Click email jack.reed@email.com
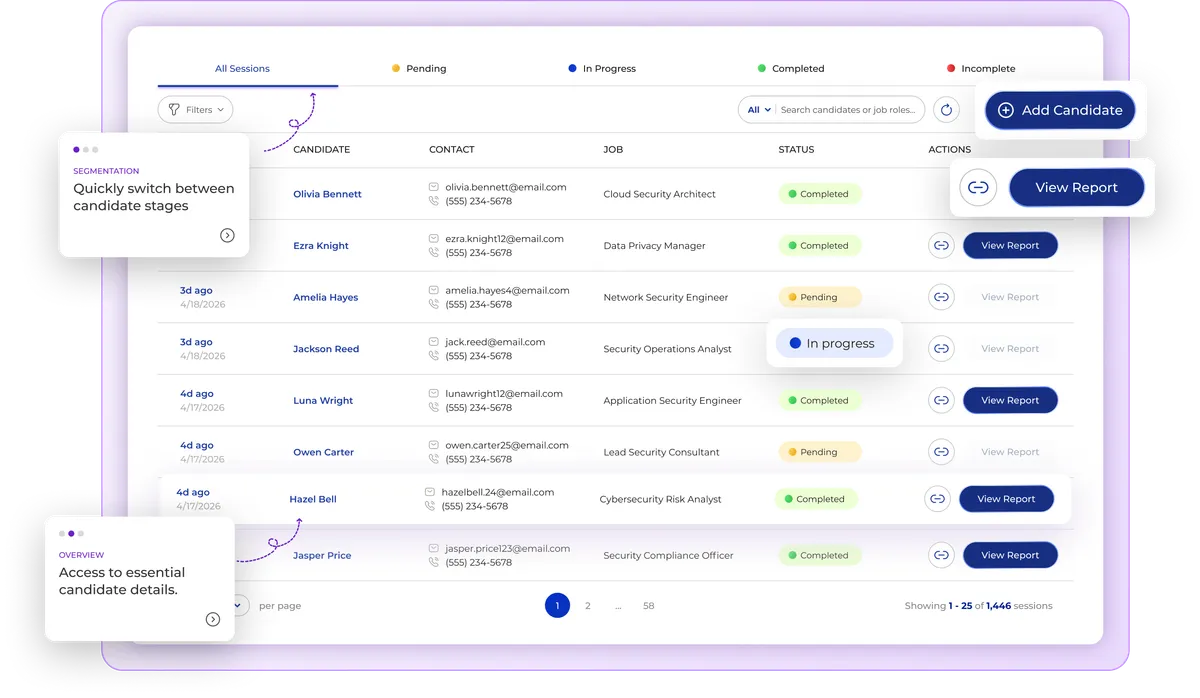This screenshot has width=1200, height=698. [495, 342]
